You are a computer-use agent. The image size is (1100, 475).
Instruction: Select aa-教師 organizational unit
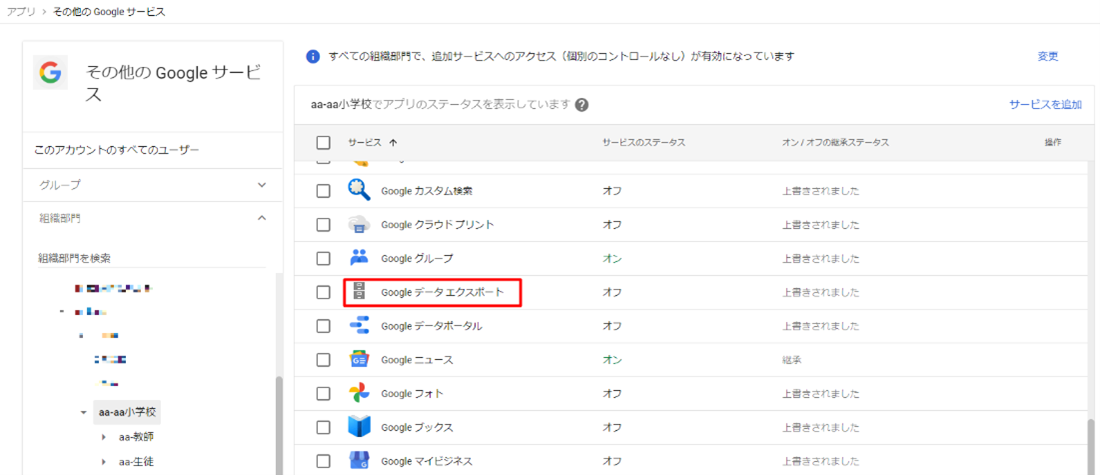136,437
